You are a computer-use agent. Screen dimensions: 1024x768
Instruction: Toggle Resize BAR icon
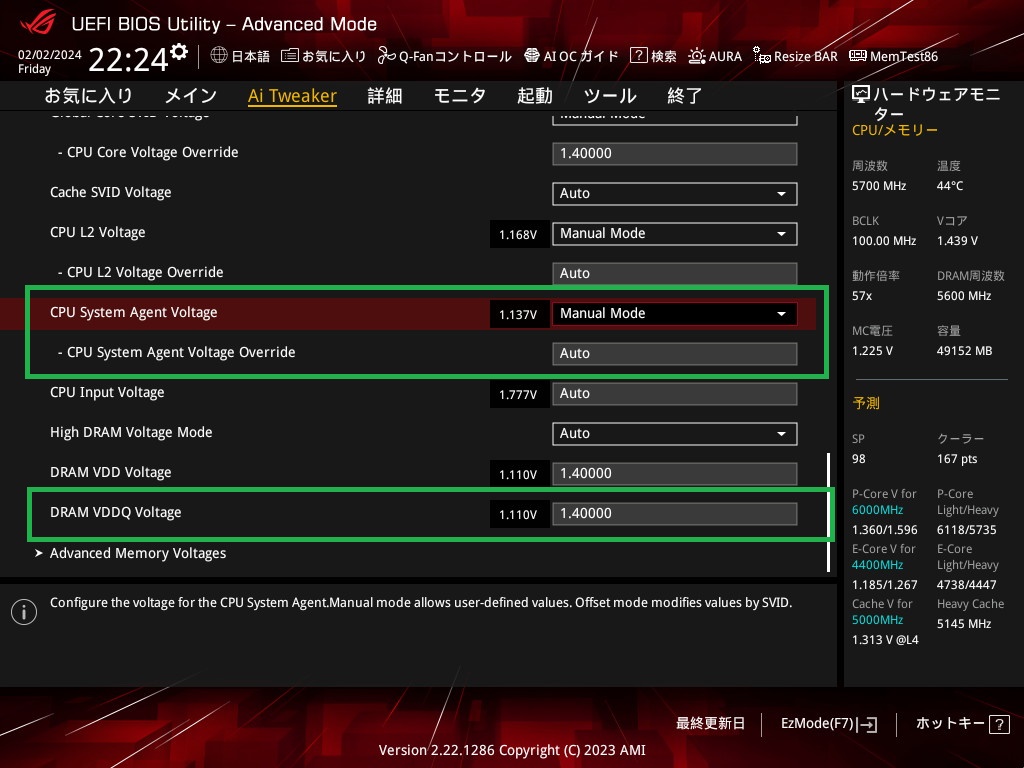pyautogui.click(x=761, y=56)
